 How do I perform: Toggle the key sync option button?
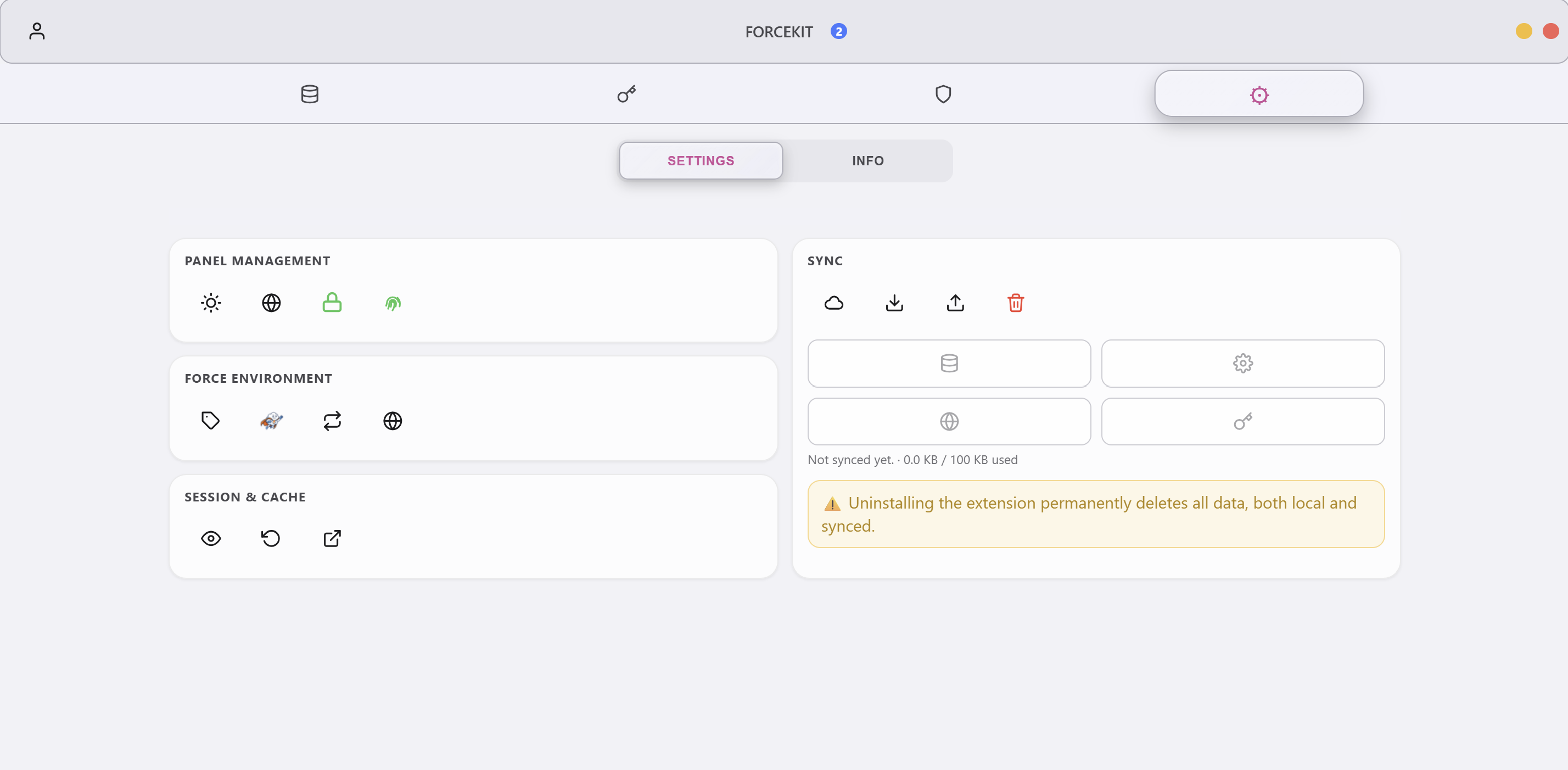tap(1243, 421)
